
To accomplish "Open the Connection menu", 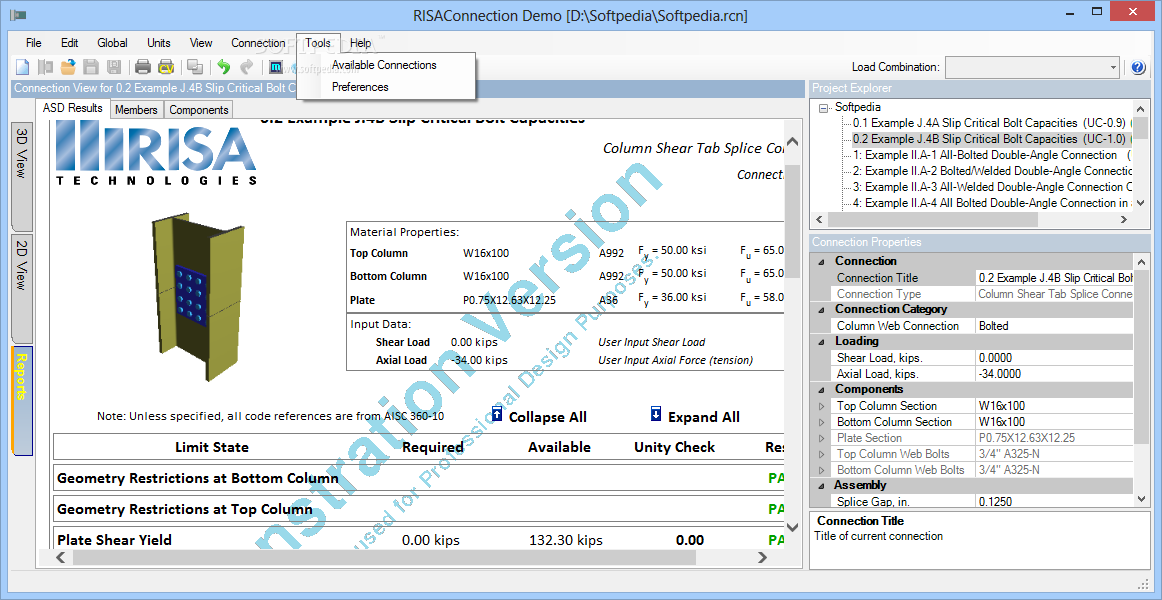I will click(258, 43).
